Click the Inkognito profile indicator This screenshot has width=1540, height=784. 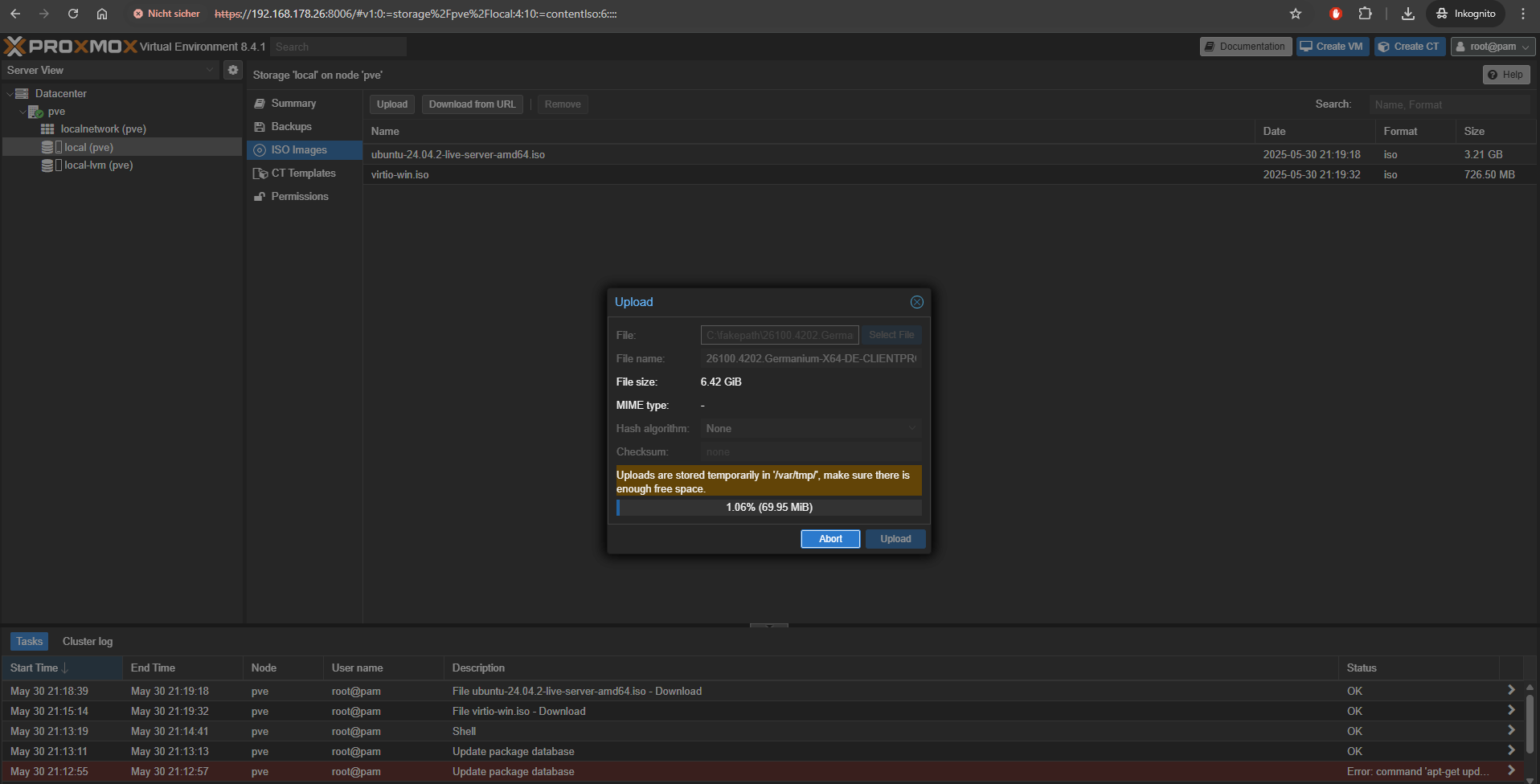point(1466,14)
